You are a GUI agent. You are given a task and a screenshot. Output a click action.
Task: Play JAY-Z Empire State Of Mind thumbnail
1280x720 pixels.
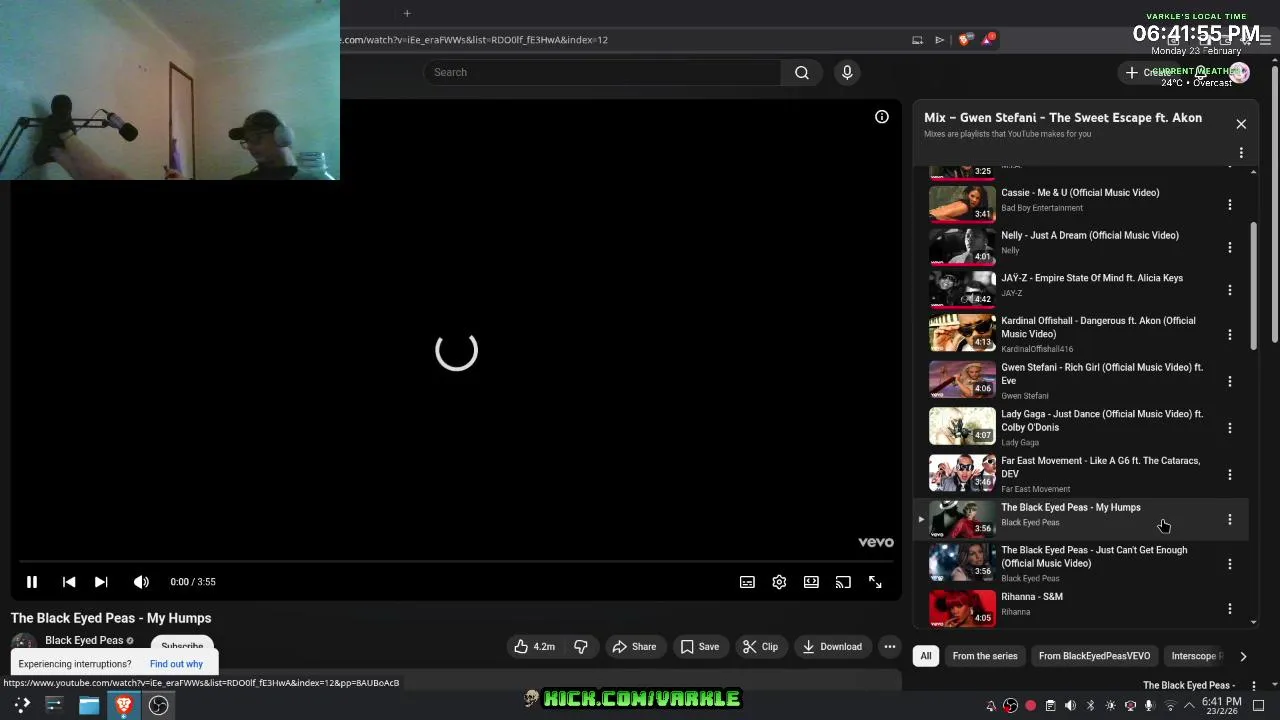(962, 290)
